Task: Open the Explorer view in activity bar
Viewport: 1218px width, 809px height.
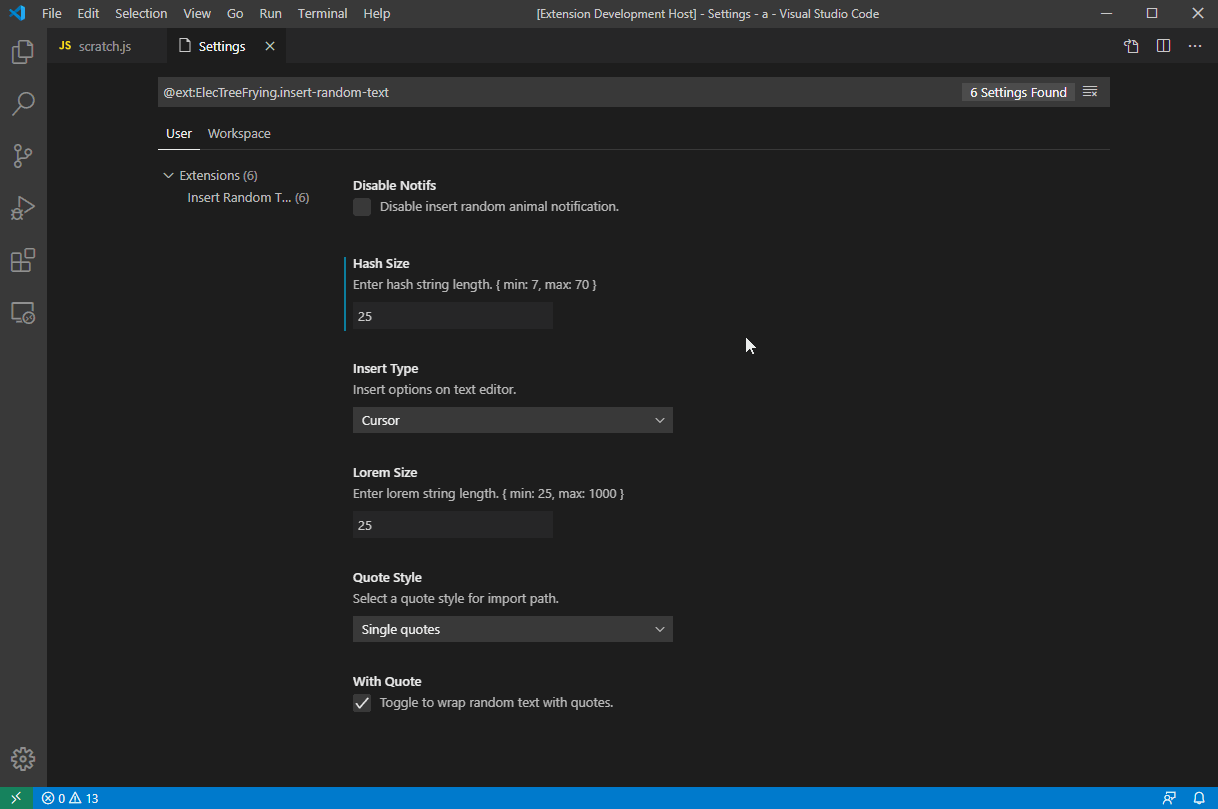Action: tap(22, 52)
